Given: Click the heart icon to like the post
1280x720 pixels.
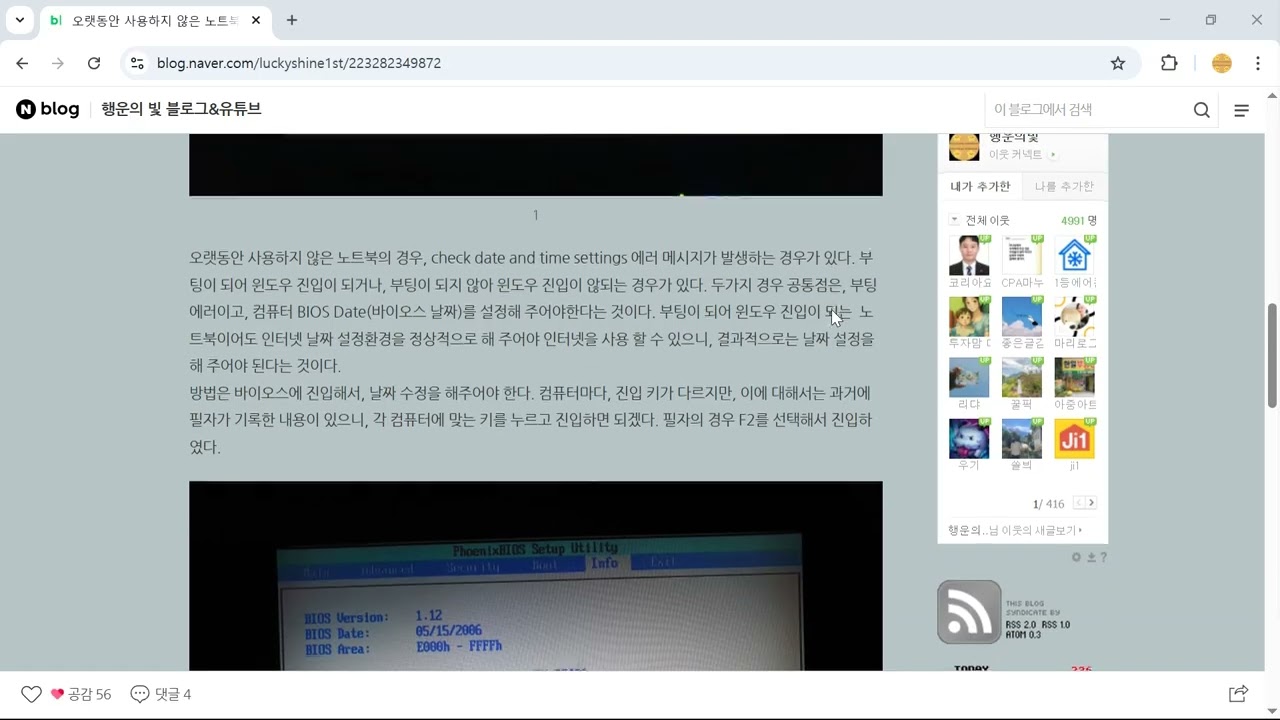Looking at the screenshot, I should [32, 694].
